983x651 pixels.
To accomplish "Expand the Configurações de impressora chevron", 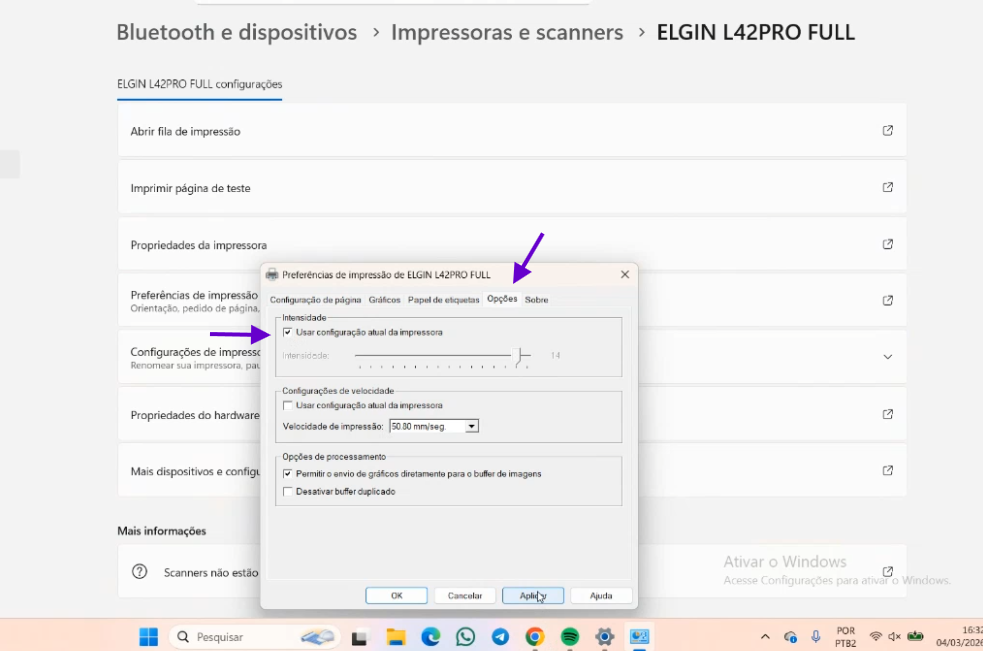I will [888, 357].
